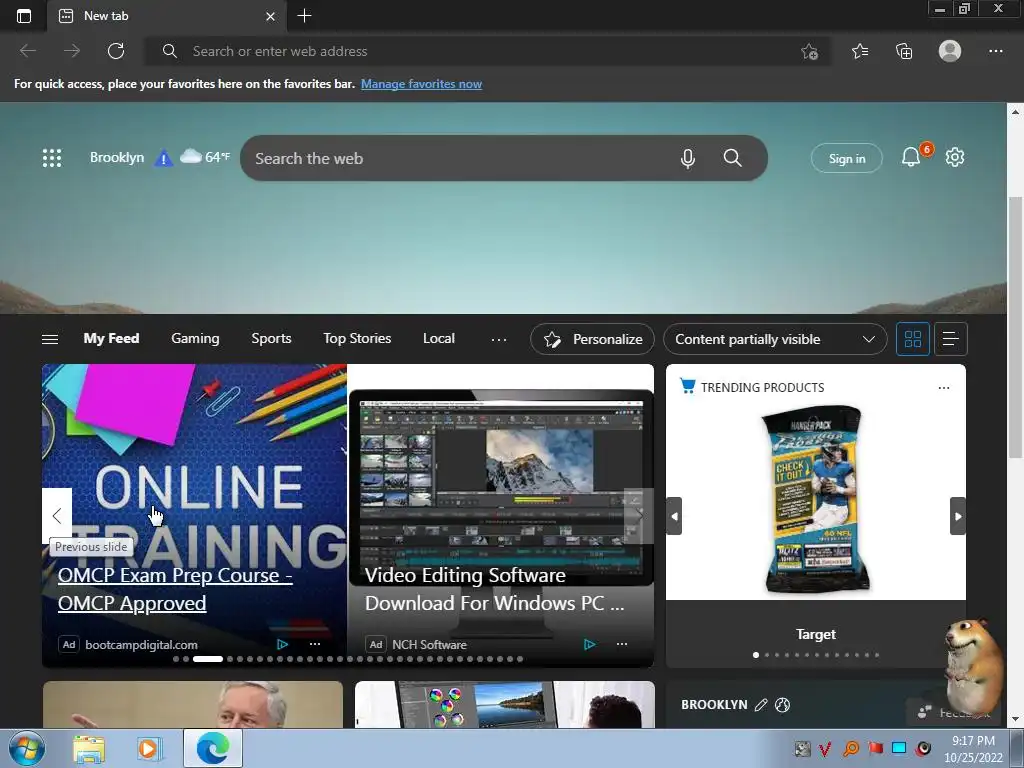Switch to list view layout

pyautogui.click(x=950, y=339)
